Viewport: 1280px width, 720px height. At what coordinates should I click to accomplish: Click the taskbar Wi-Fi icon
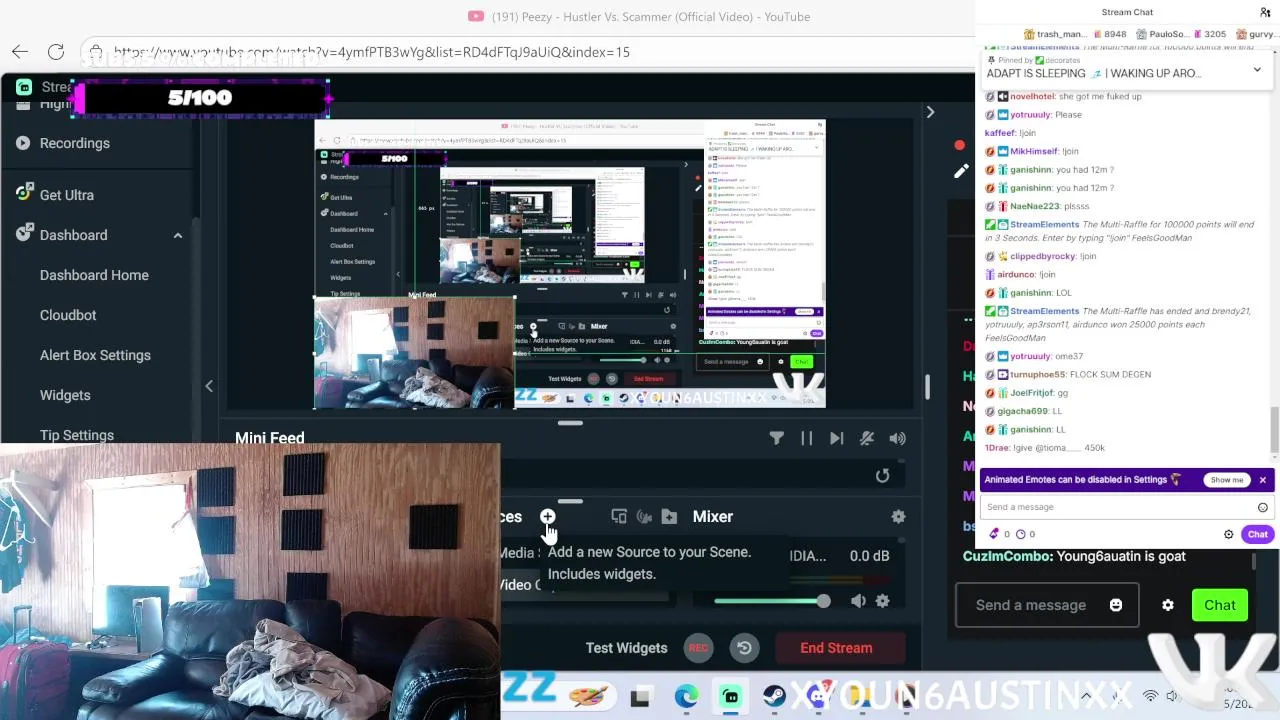pyautogui.click(x=1150, y=696)
